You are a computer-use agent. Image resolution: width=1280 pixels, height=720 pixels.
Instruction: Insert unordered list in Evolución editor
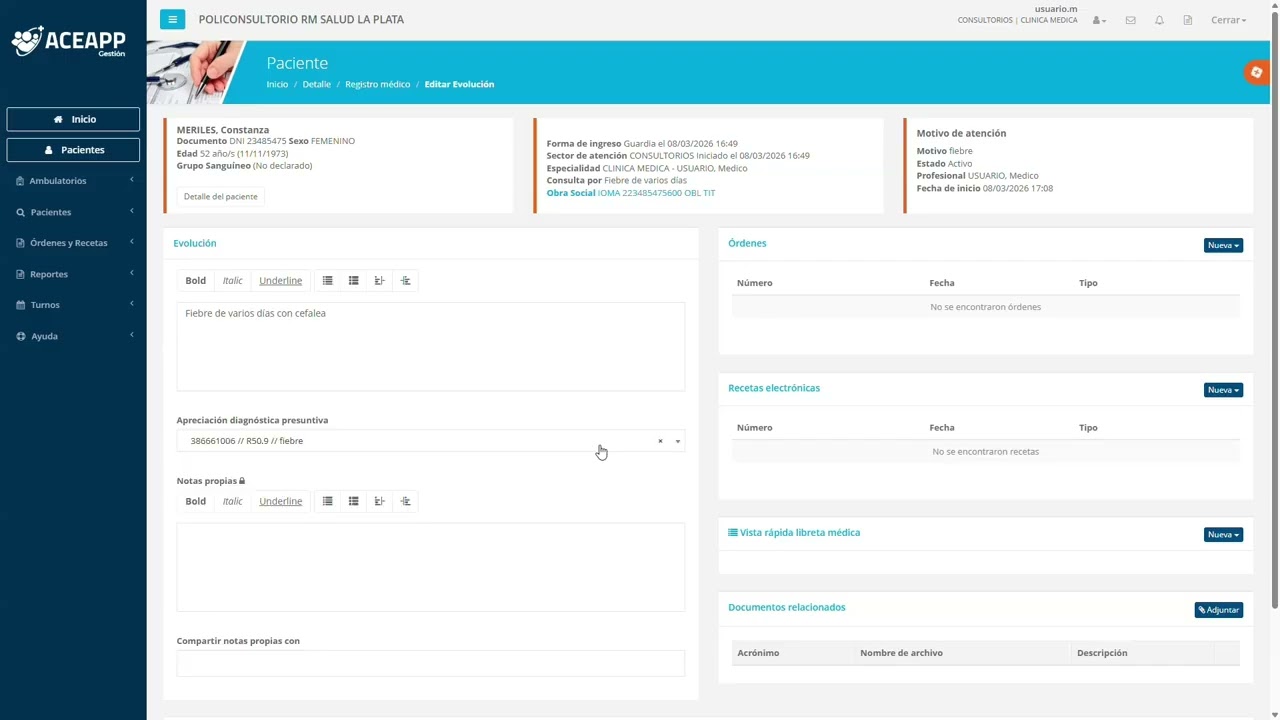[327, 281]
